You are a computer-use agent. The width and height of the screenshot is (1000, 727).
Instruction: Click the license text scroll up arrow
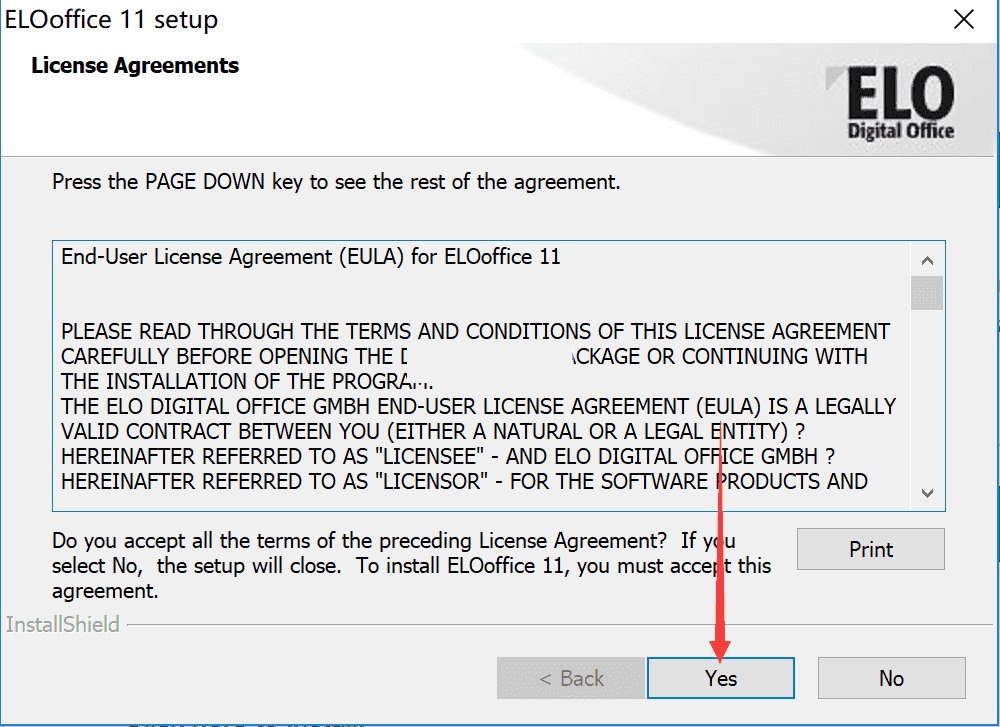pyautogui.click(x=927, y=261)
